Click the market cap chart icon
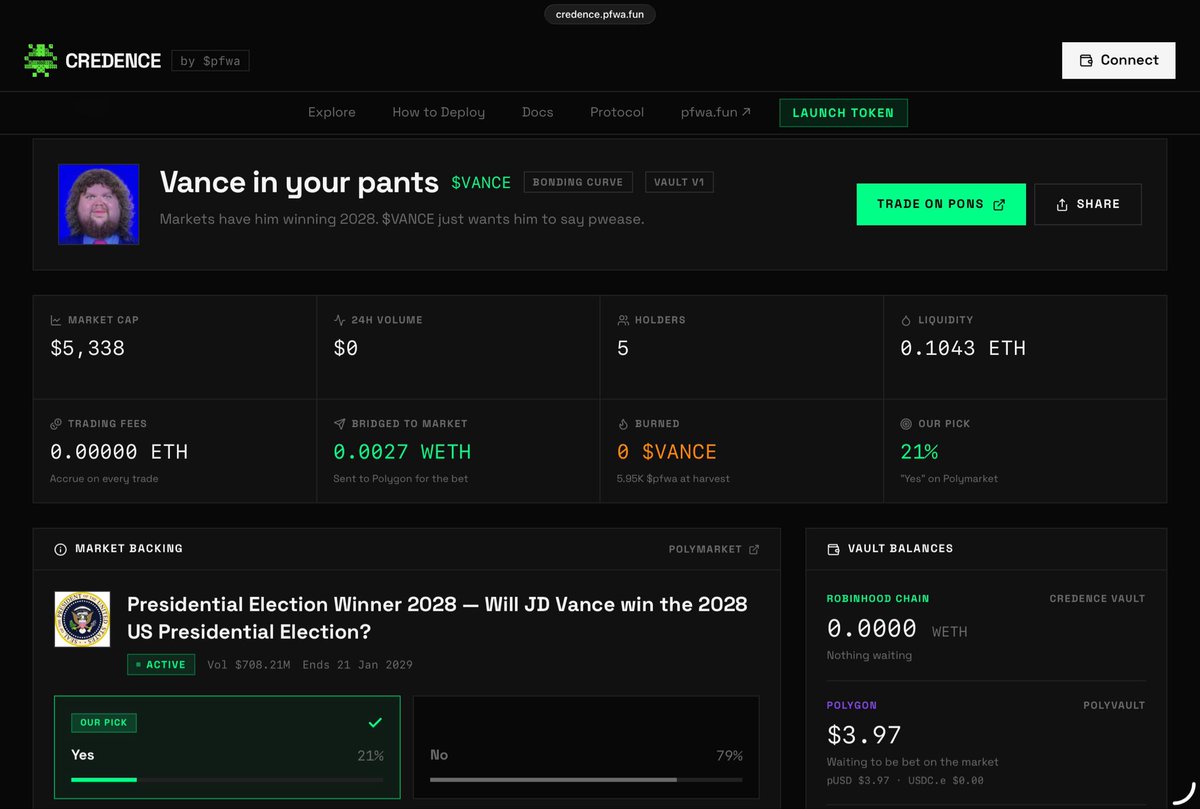The height and width of the screenshot is (809, 1200). pyautogui.click(x=56, y=320)
